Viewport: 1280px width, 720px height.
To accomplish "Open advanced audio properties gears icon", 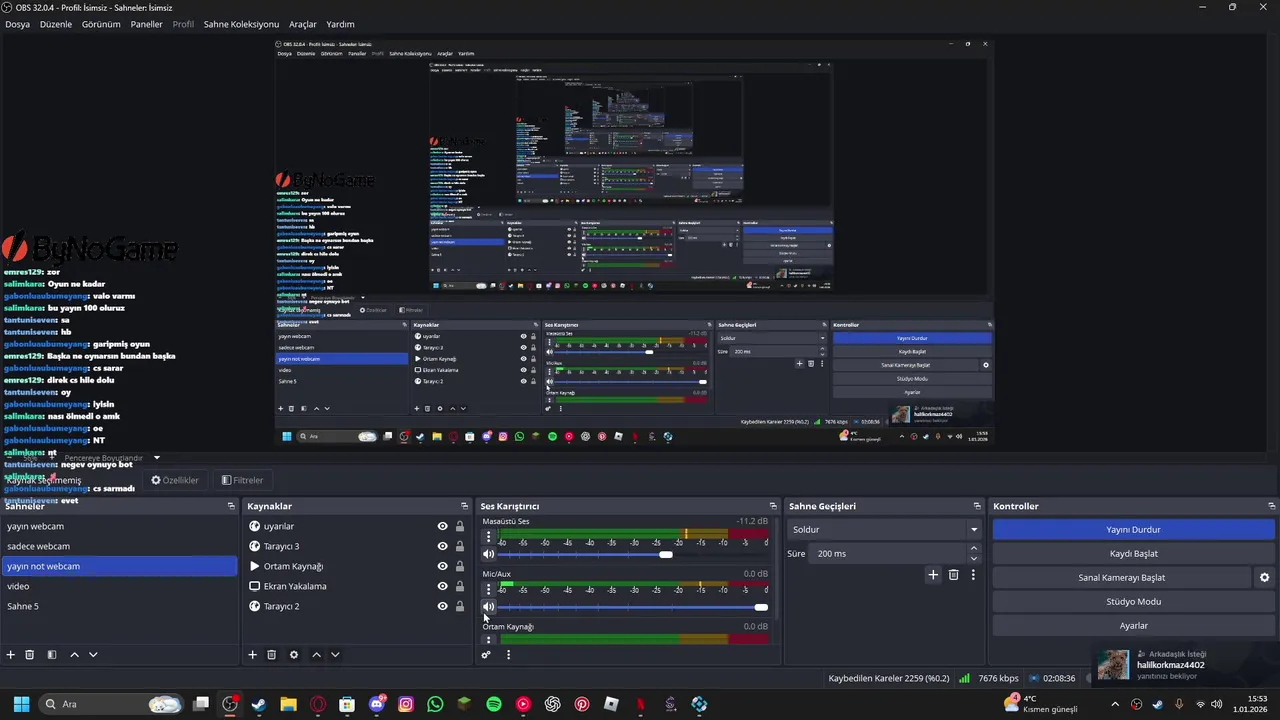I will tap(486, 655).
